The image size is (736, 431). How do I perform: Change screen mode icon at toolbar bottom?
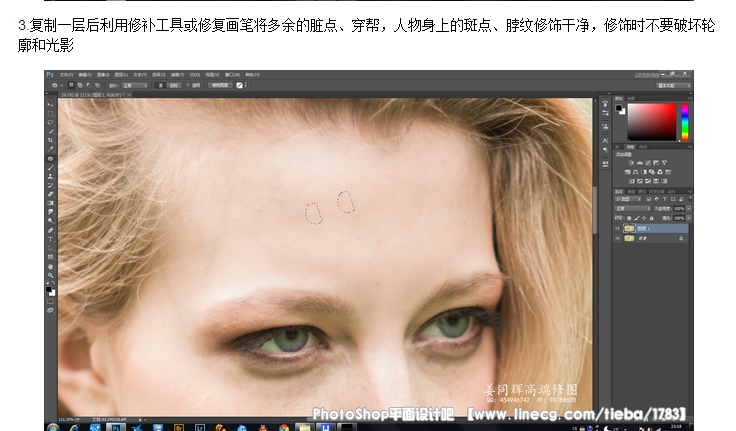pyautogui.click(x=50, y=310)
